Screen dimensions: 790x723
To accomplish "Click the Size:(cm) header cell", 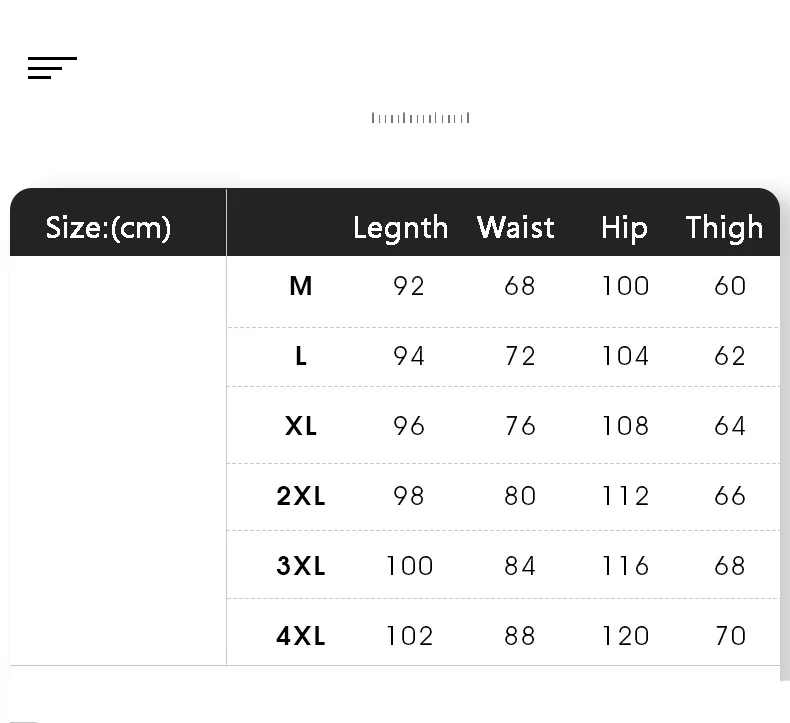I will click(x=108, y=228).
